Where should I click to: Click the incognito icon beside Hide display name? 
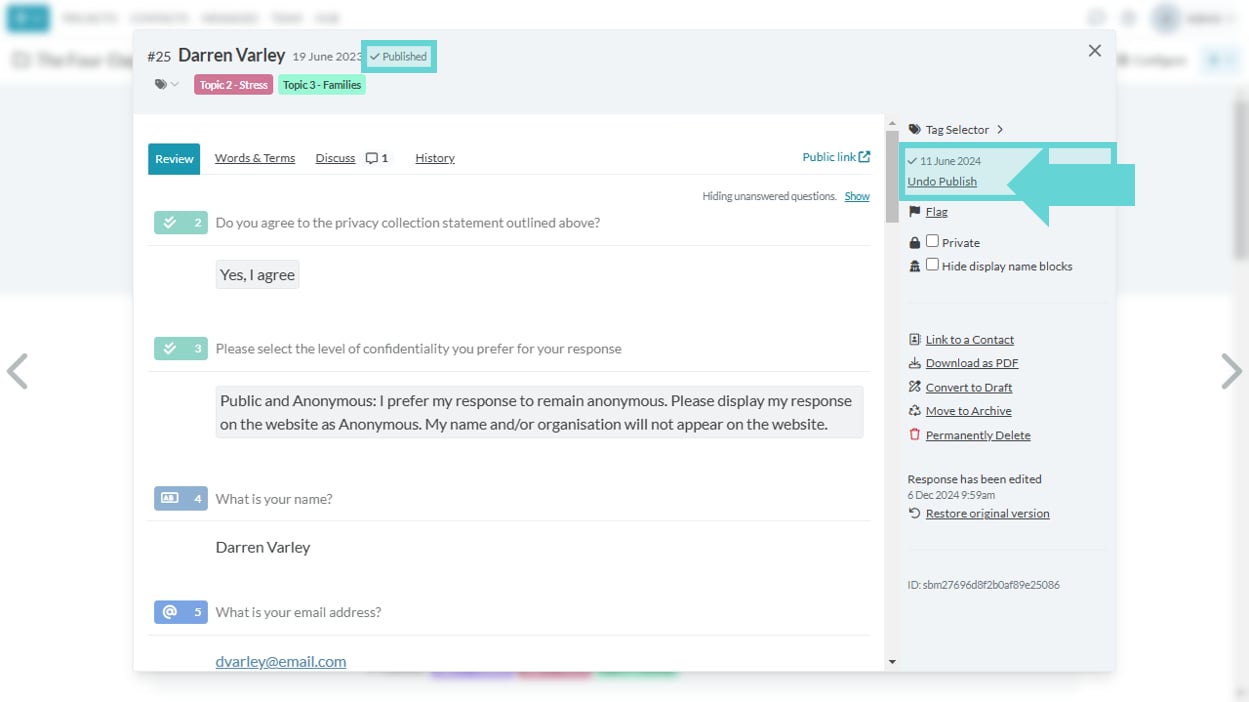click(914, 266)
